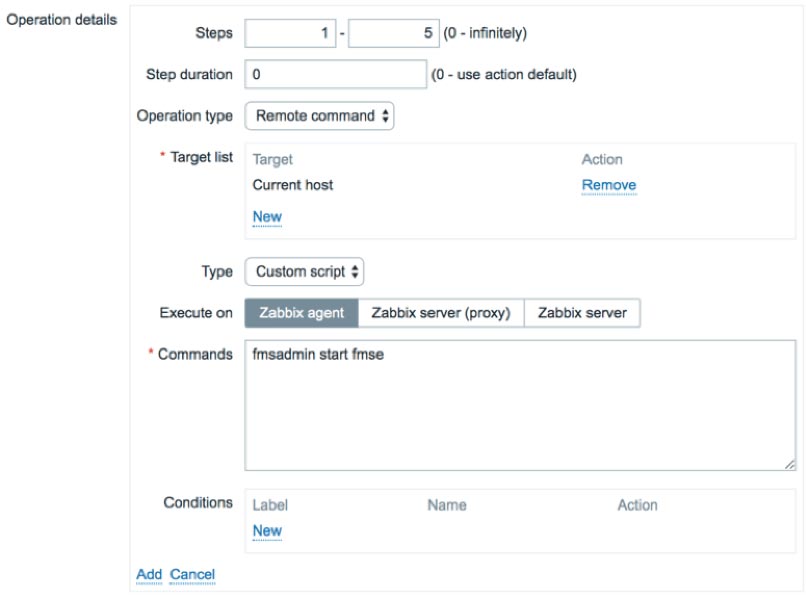
Task: Click inside the Commands text area
Action: pos(520,405)
